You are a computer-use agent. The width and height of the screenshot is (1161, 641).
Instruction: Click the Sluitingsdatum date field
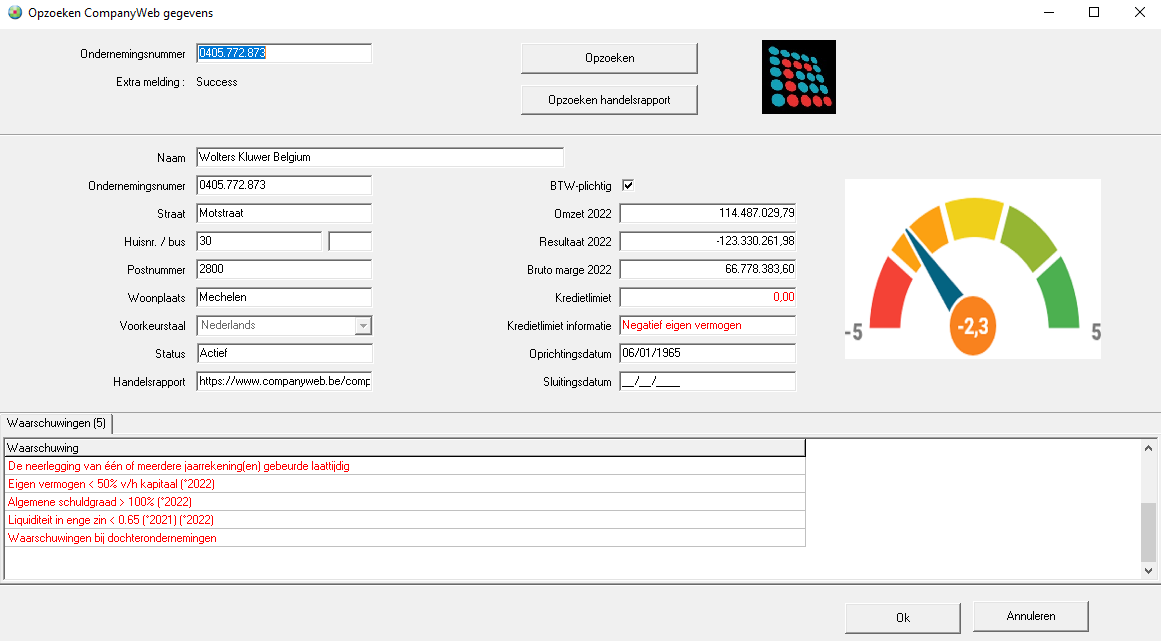707,381
